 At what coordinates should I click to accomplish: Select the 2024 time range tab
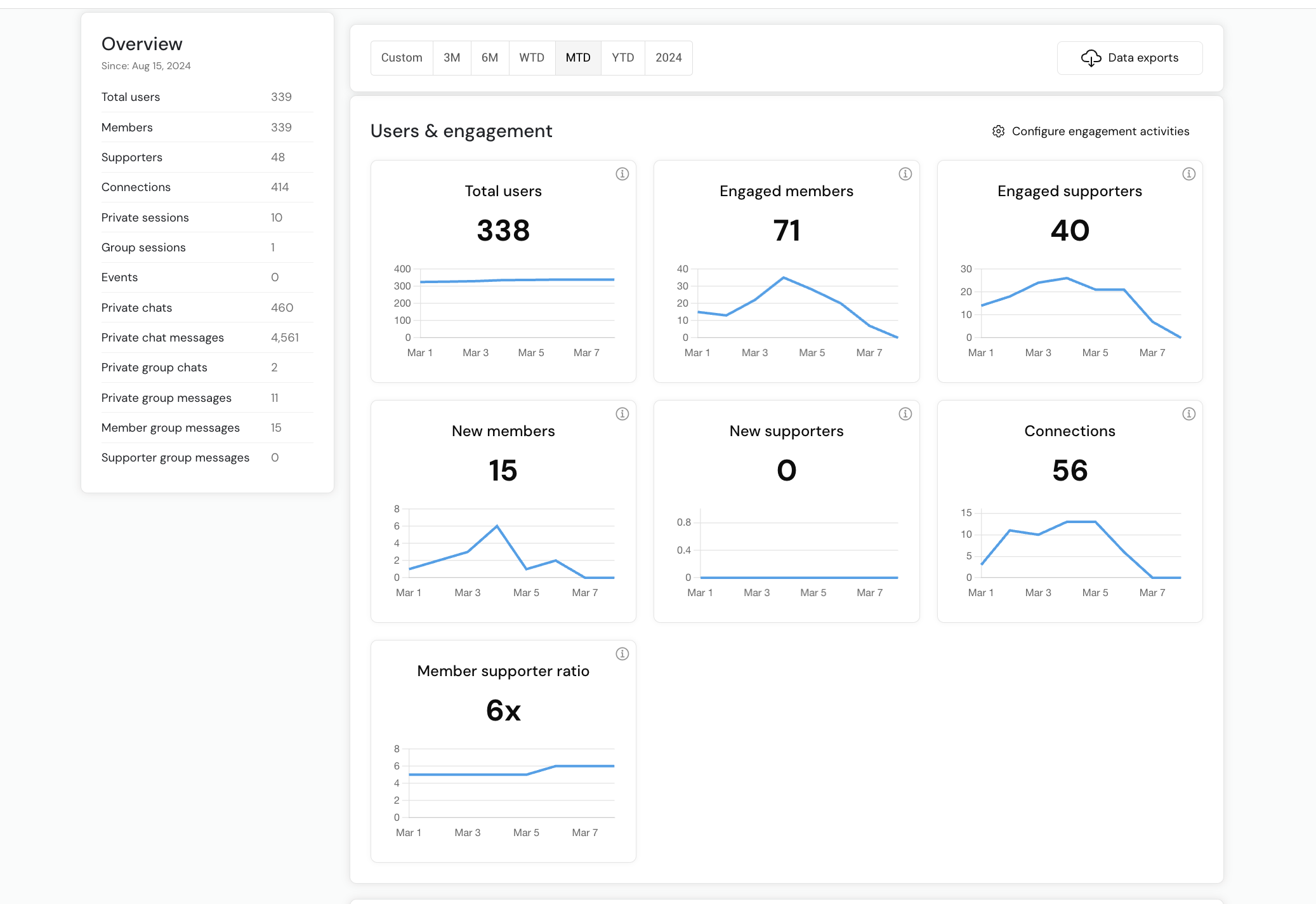point(668,58)
